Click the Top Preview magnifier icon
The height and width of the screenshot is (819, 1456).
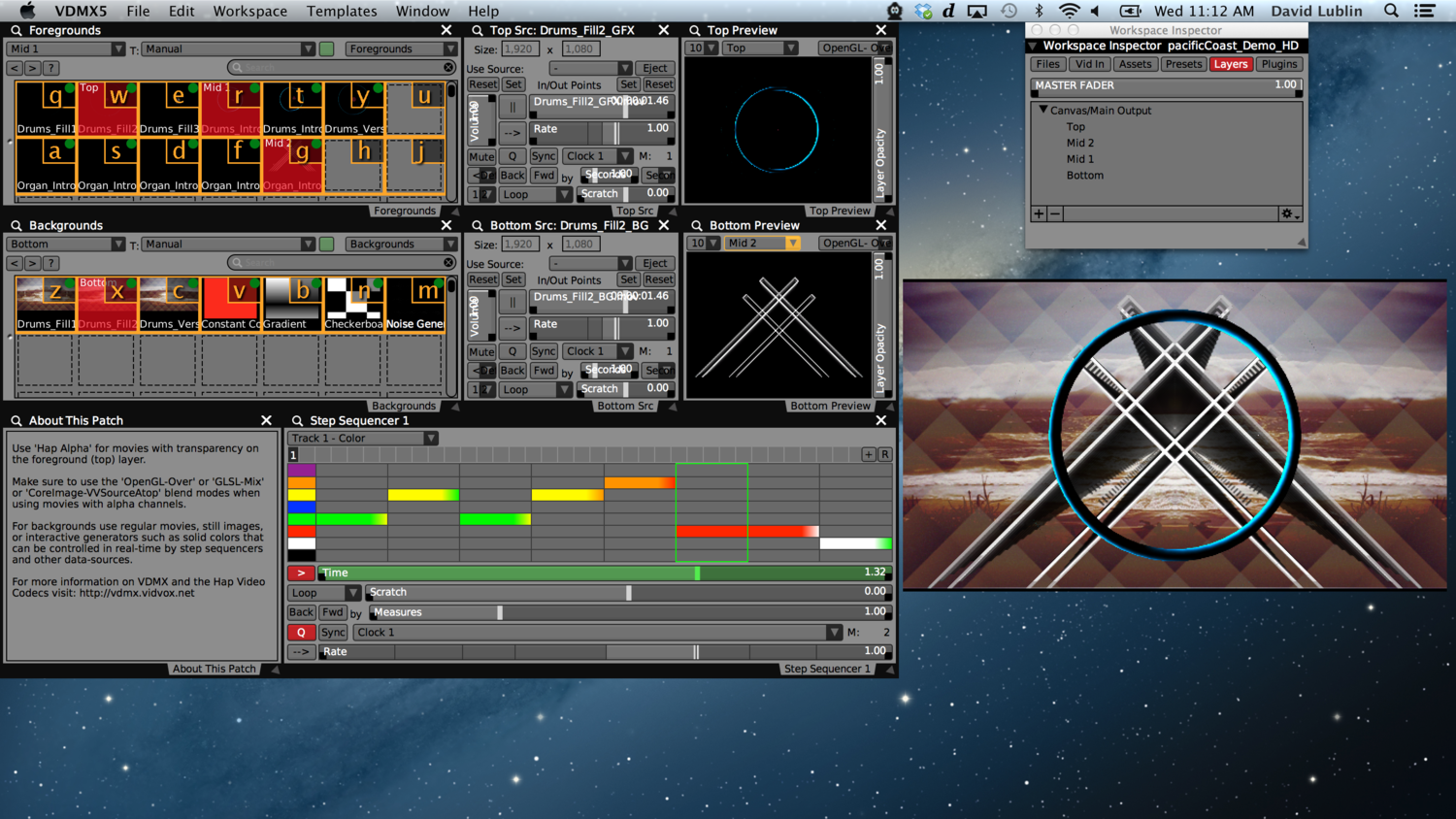point(695,31)
